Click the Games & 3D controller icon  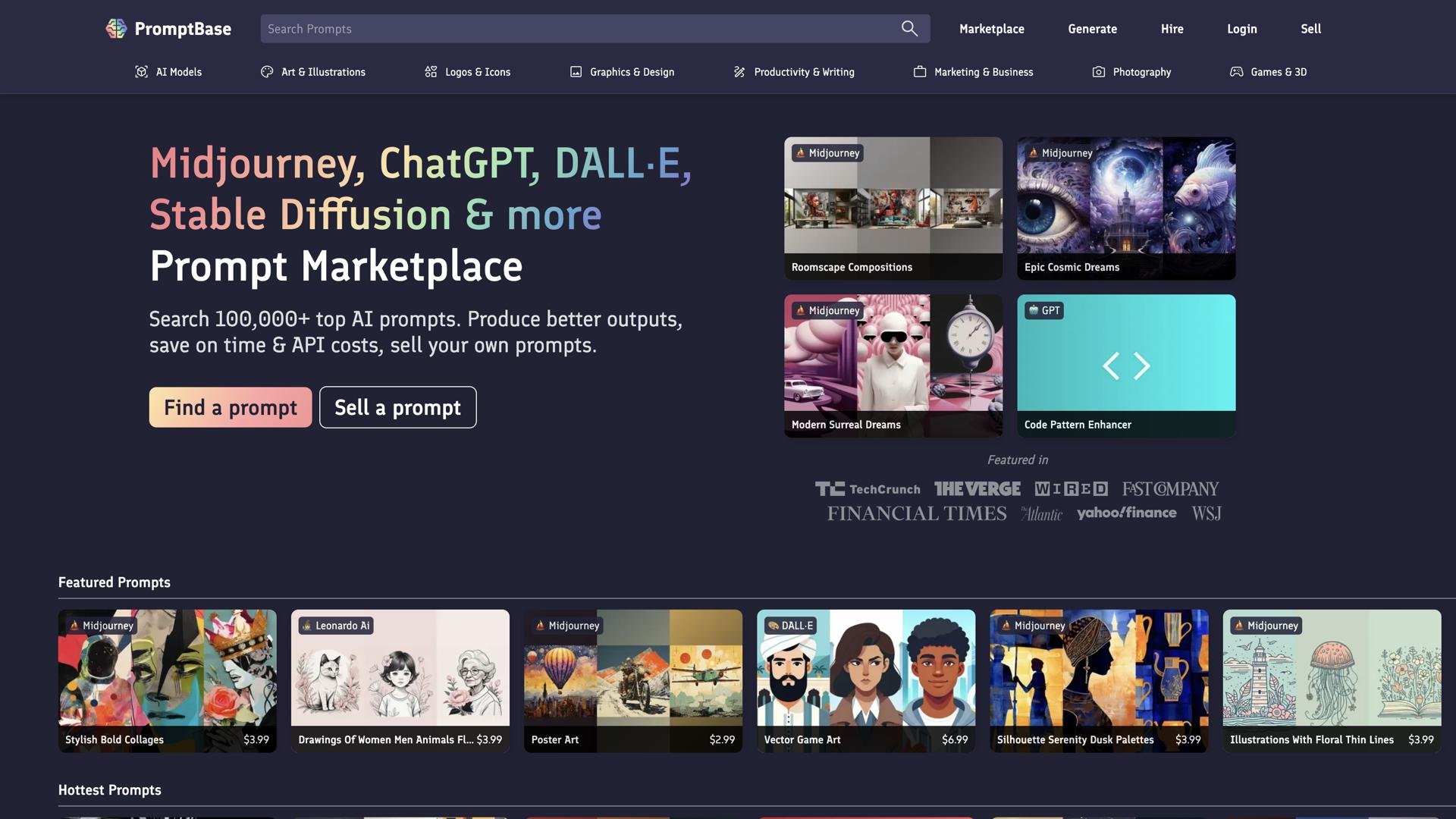(1236, 72)
